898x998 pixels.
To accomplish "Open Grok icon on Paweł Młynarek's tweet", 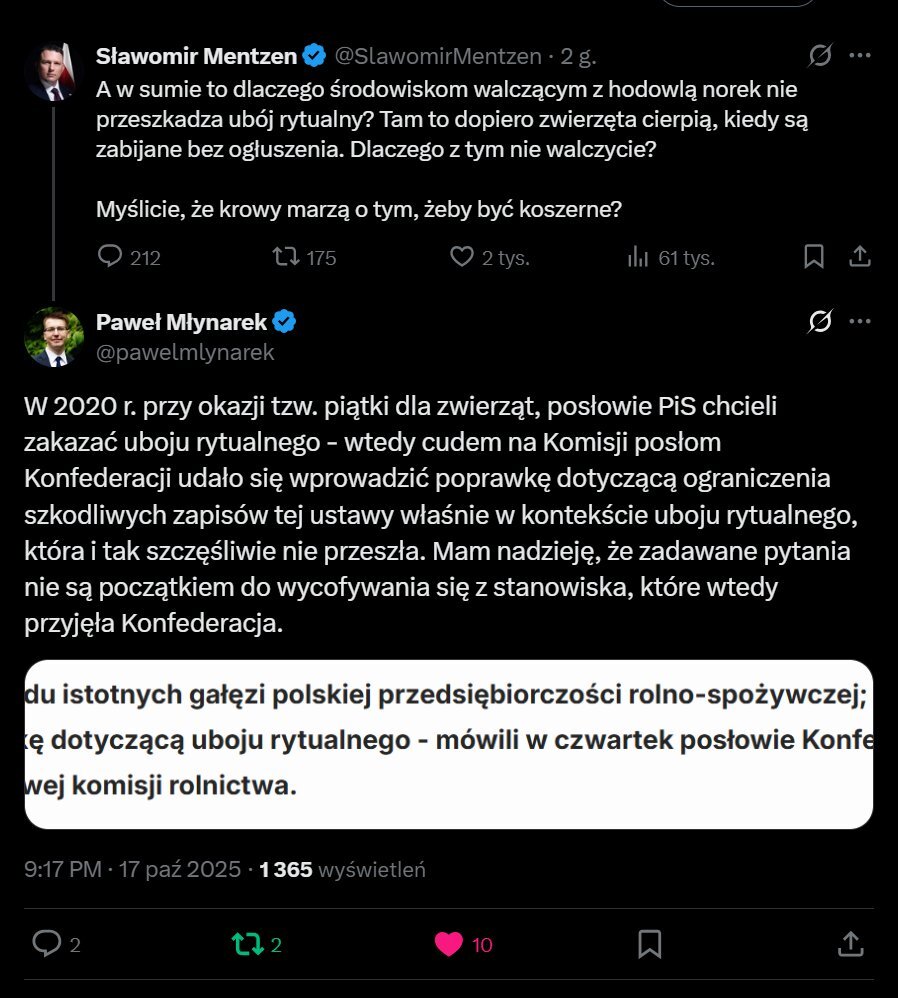I will pos(820,322).
